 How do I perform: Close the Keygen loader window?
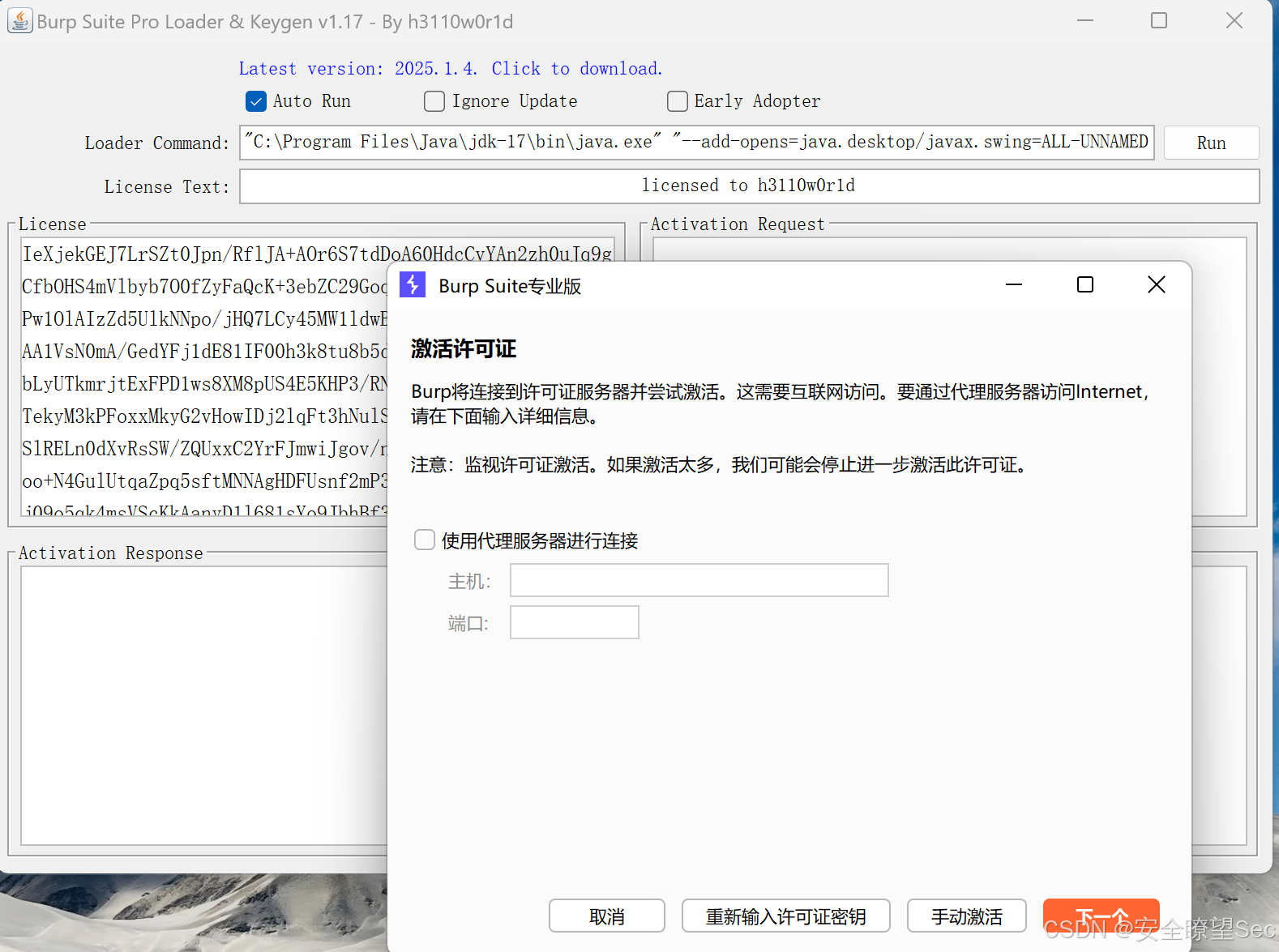click(1234, 20)
